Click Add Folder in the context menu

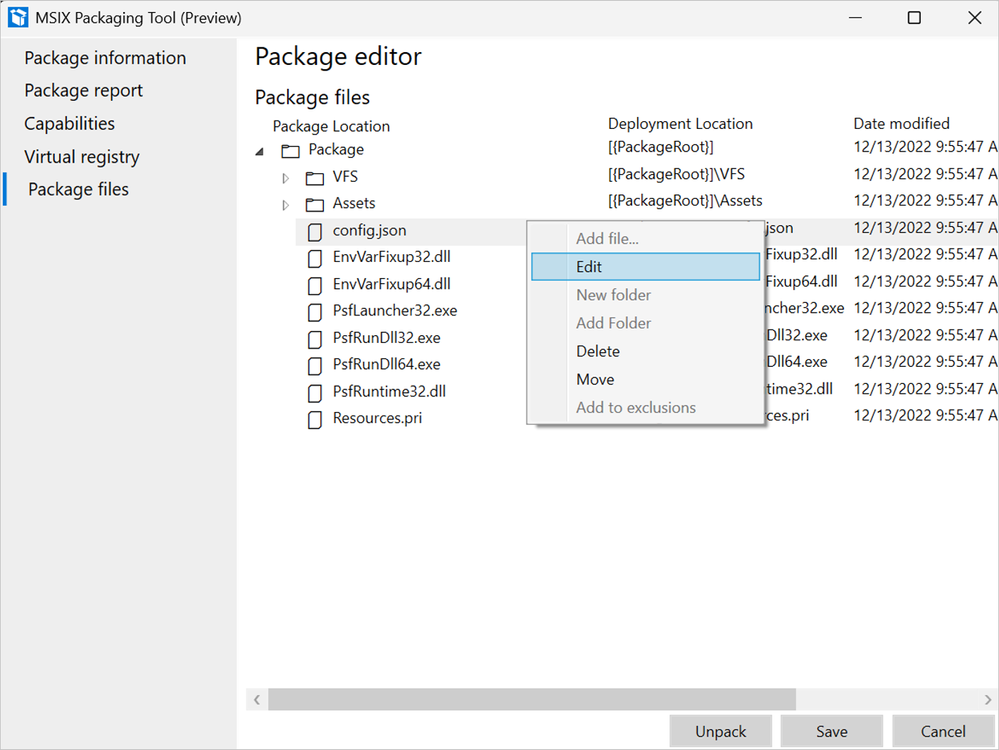[x=645, y=323]
